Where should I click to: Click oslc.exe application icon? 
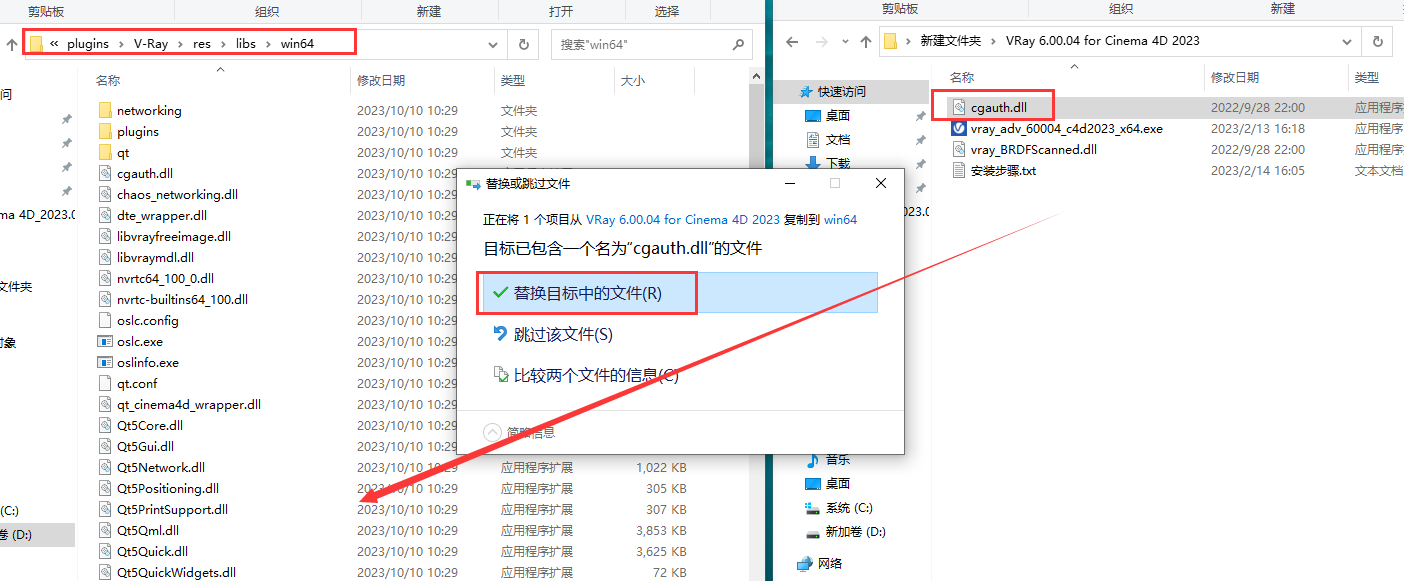click(x=106, y=341)
